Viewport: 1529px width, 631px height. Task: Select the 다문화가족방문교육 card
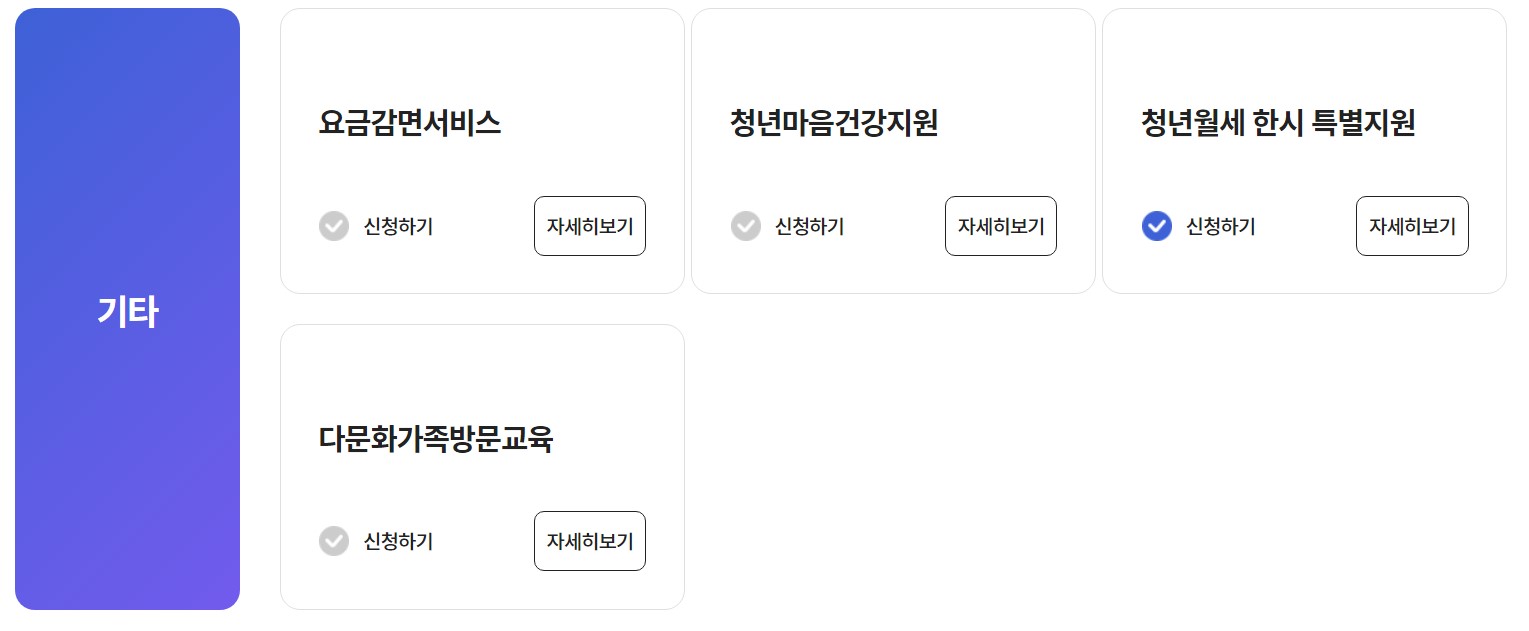483,466
